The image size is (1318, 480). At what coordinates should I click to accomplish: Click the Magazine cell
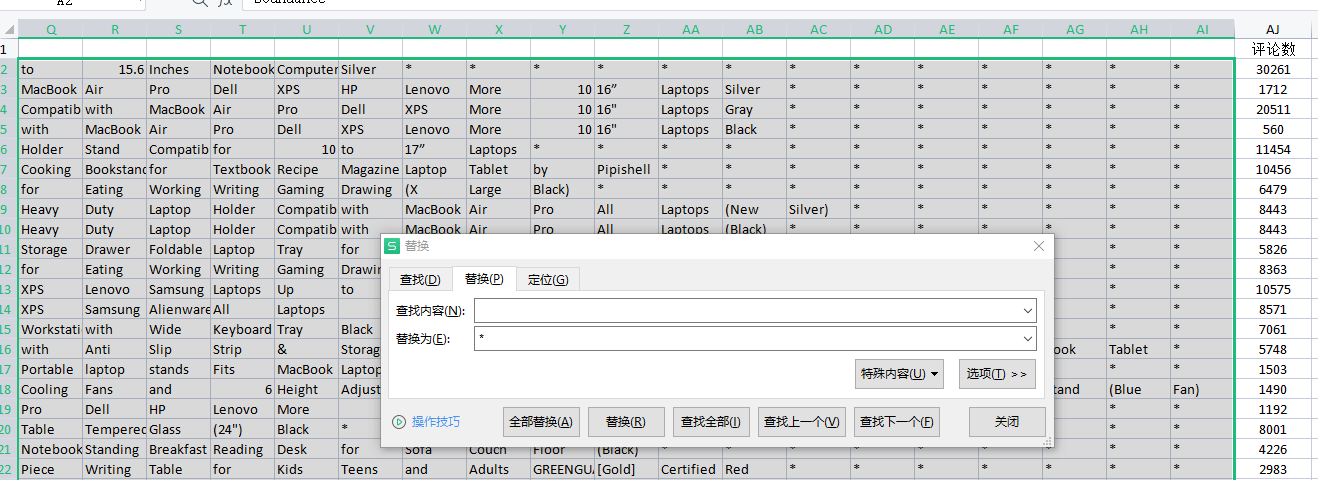(x=371, y=169)
